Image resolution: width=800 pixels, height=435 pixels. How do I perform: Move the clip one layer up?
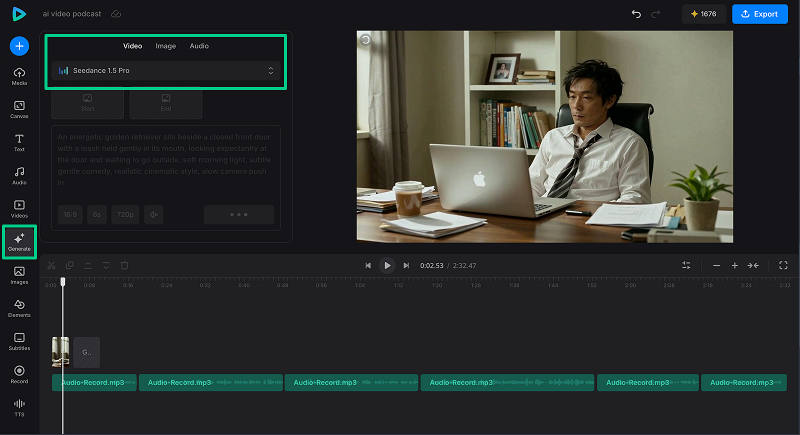88,265
